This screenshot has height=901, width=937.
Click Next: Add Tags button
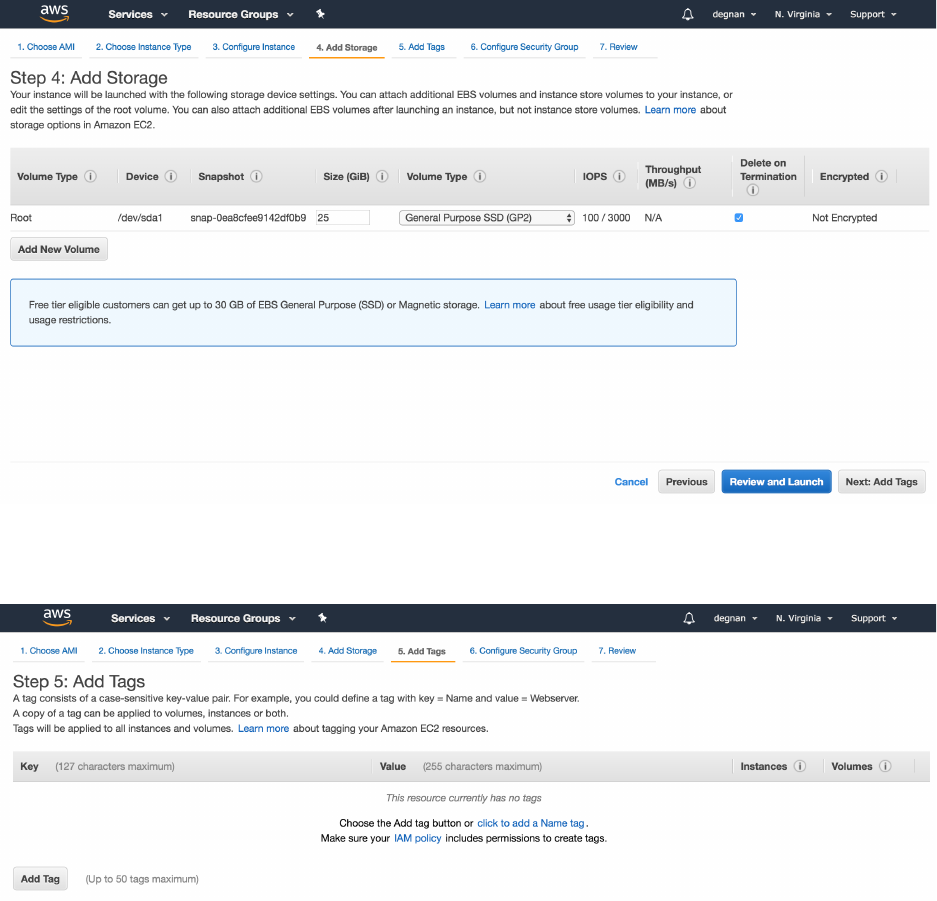[x=881, y=482]
